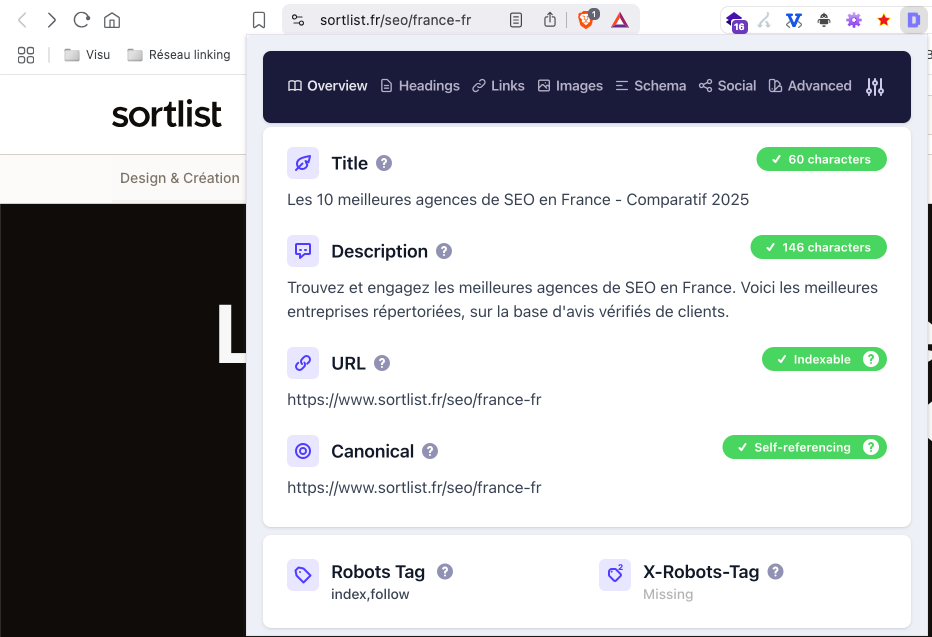Switch to the Overview tab
Screen dimensions: 932x637
pos(328,86)
